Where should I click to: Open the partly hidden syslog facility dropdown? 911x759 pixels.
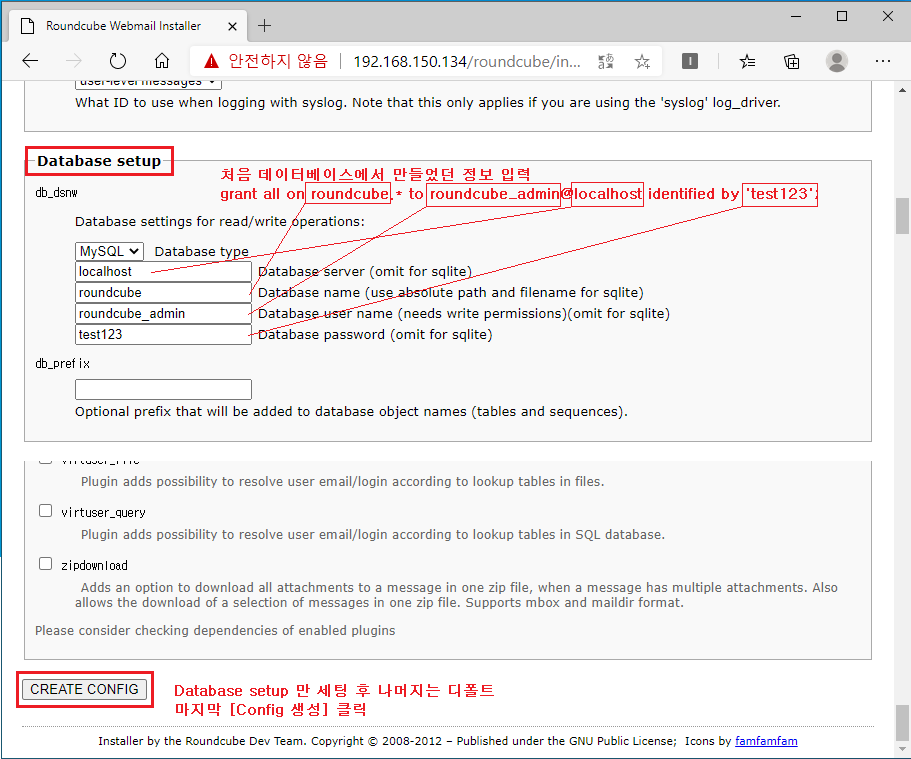pyautogui.click(x=148, y=83)
